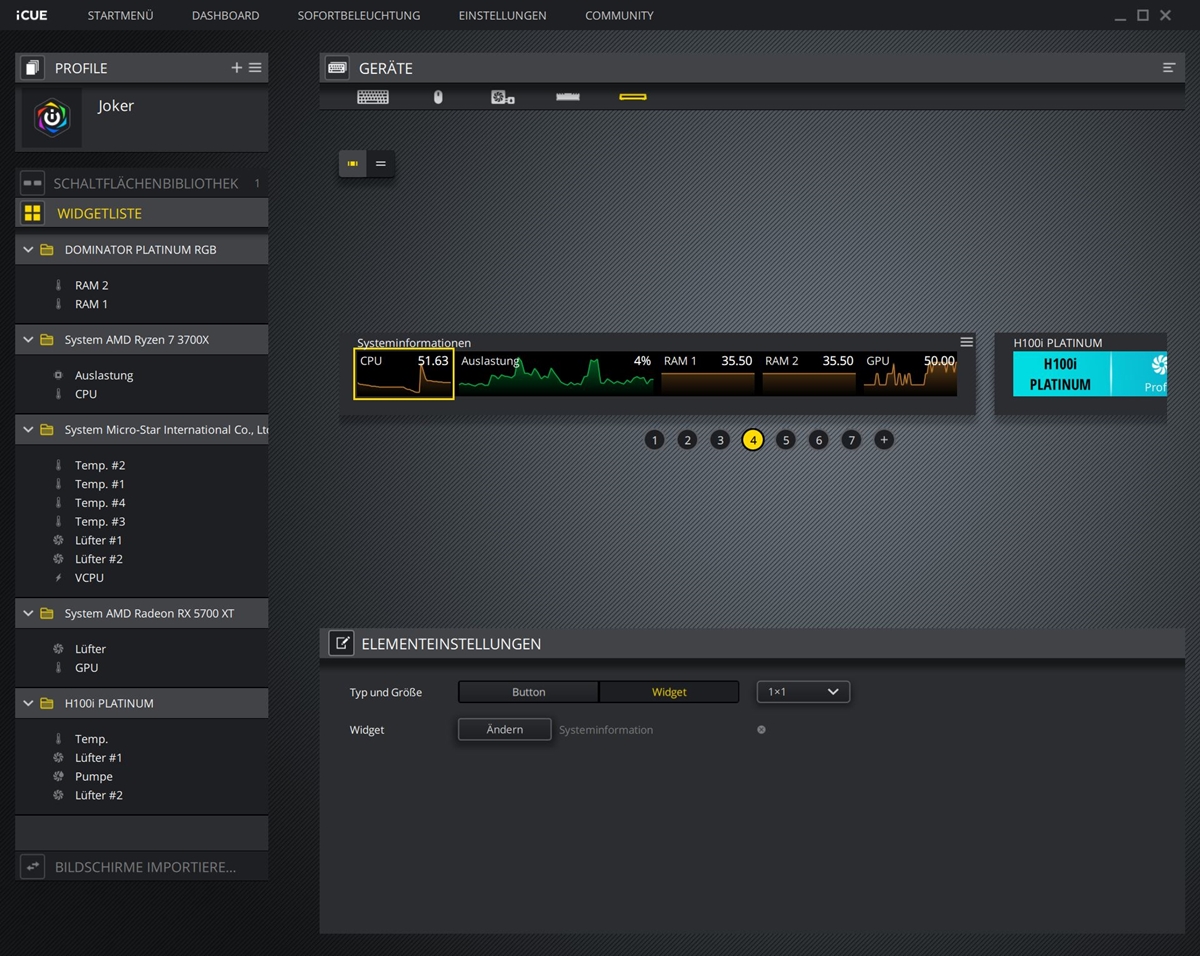Select the yellow highlighted device icon
The height and width of the screenshot is (956, 1200).
point(633,97)
